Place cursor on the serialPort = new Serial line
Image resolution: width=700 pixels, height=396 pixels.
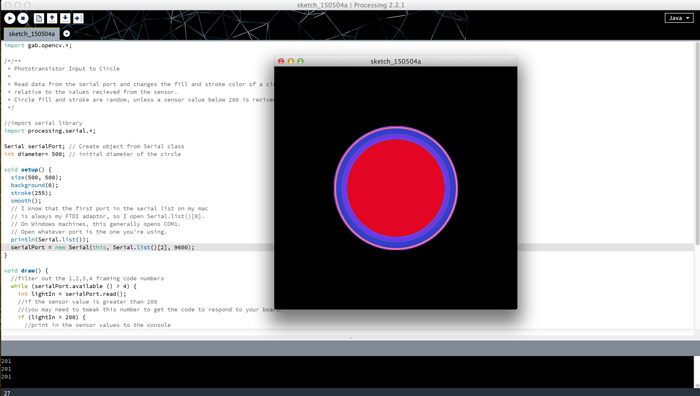tap(103, 247)
